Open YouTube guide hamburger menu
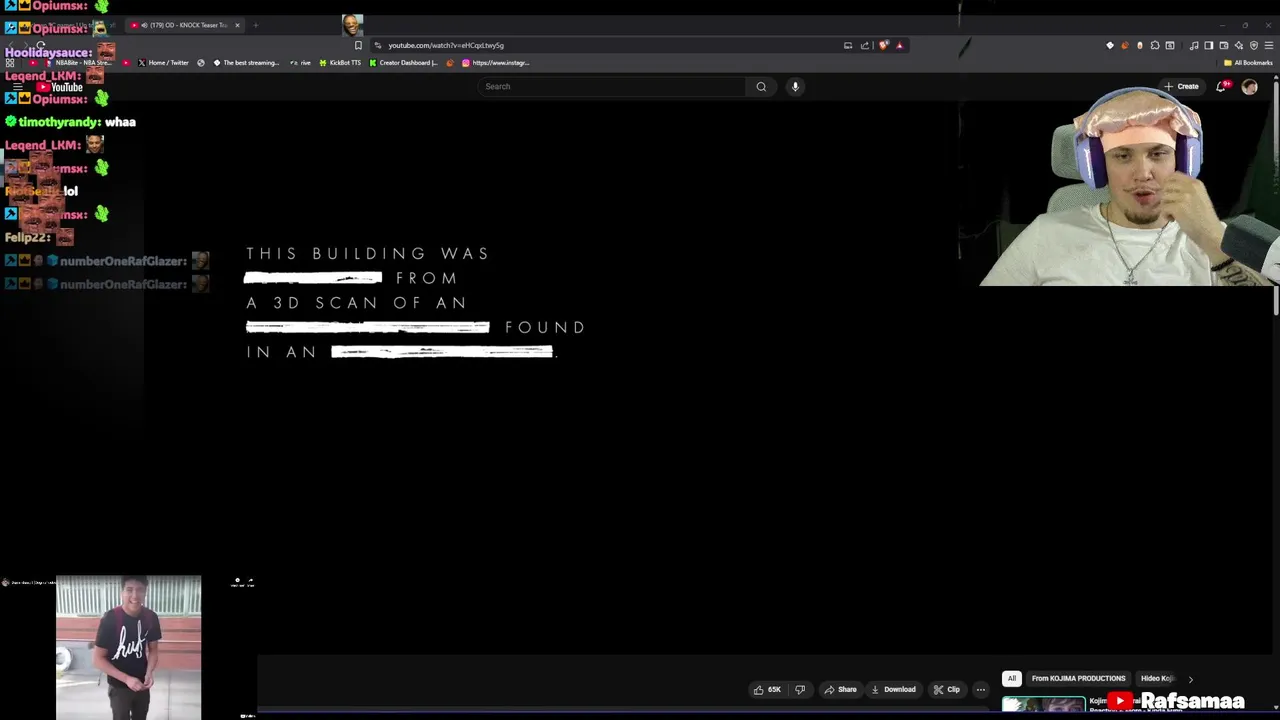The width and height of the screenshot is (1280, 720). click(17, 87)
